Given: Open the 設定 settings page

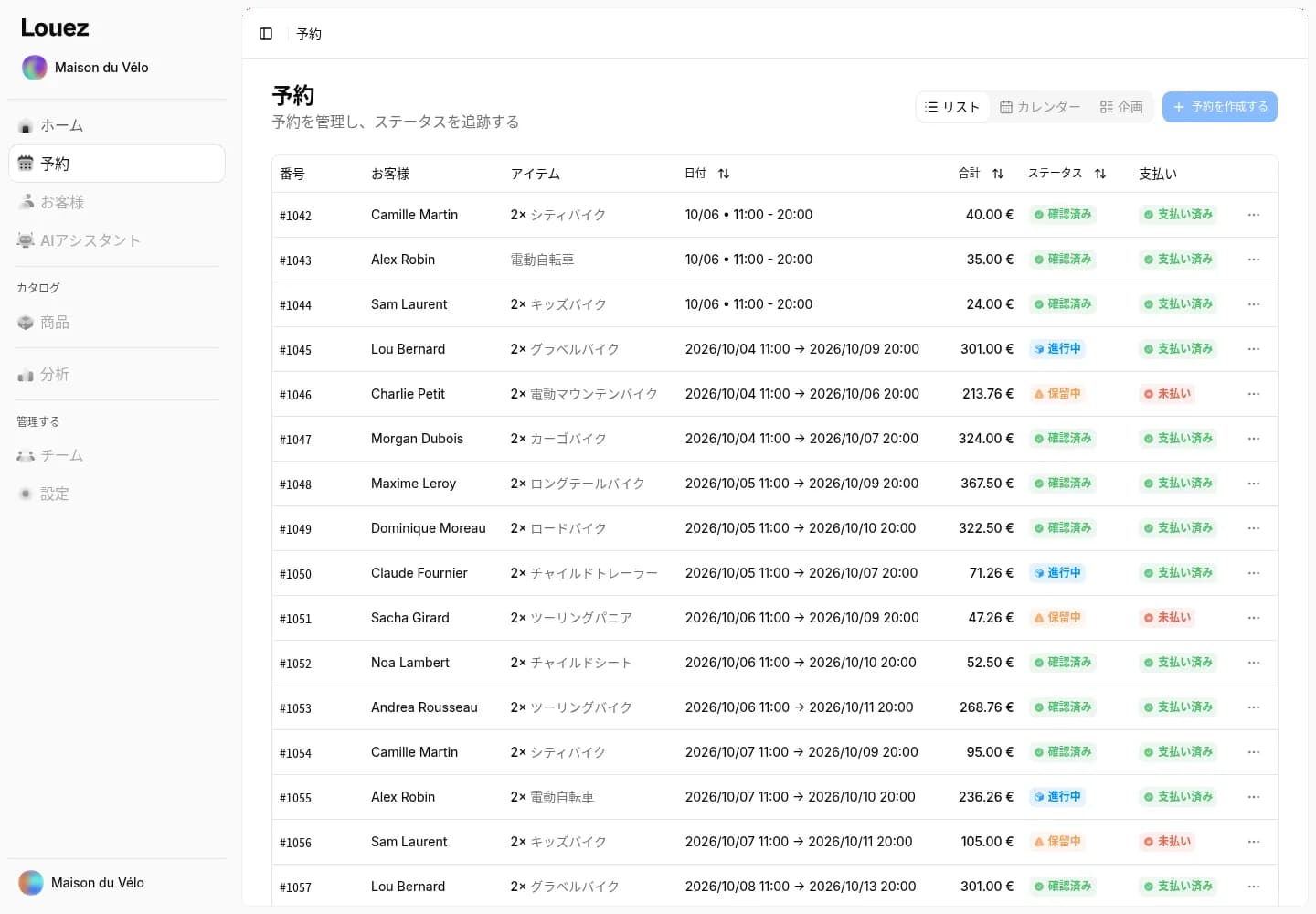Looking at the screenshot, I should pyautogui.click(x=117, y=494).
